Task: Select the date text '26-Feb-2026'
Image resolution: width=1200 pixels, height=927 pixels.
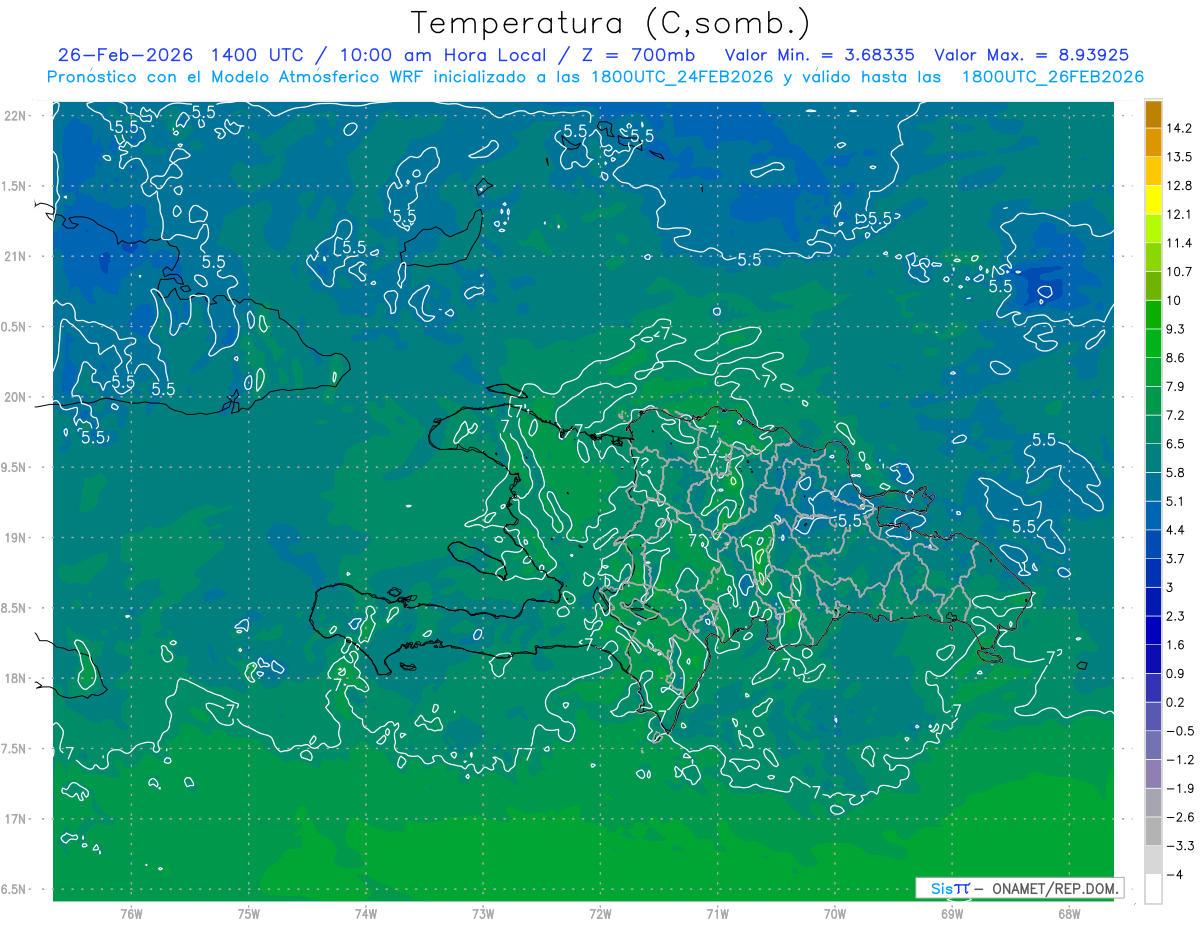Action: 125,55
